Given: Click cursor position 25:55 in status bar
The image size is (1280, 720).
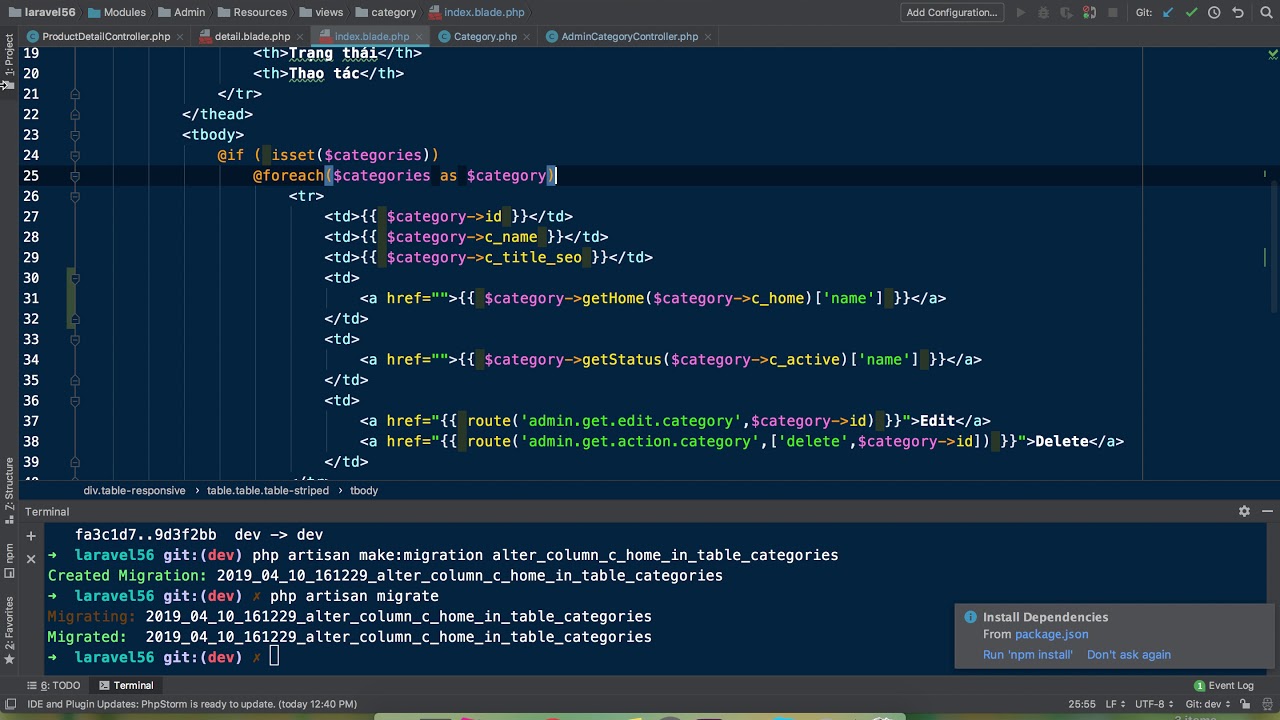Looking at the screenshot, I should [x=1082, y=704].
